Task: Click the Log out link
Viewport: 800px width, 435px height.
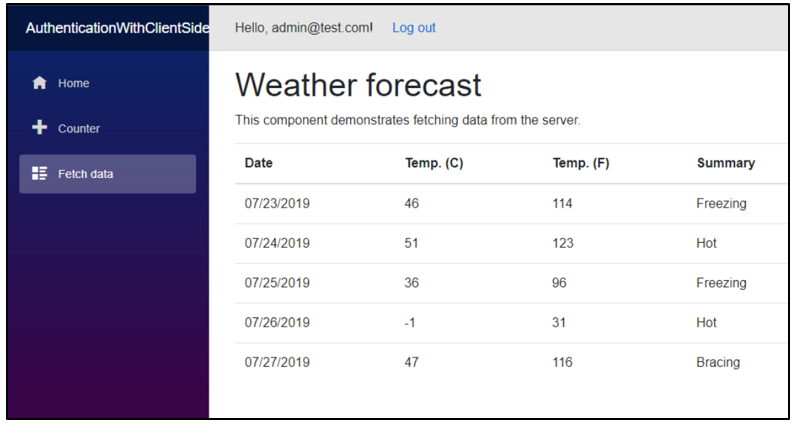Action: pyautogui.click(x=413, y=28)
